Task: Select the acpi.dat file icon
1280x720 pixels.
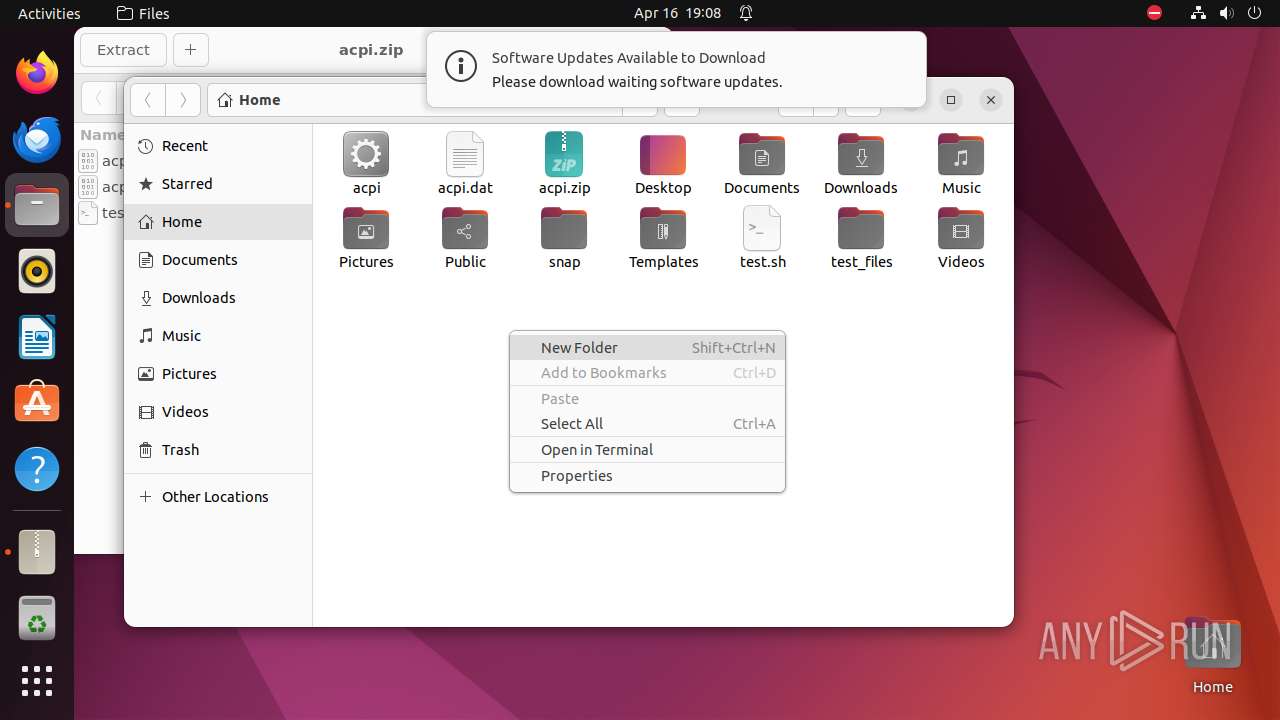Action: click(465, 154)
